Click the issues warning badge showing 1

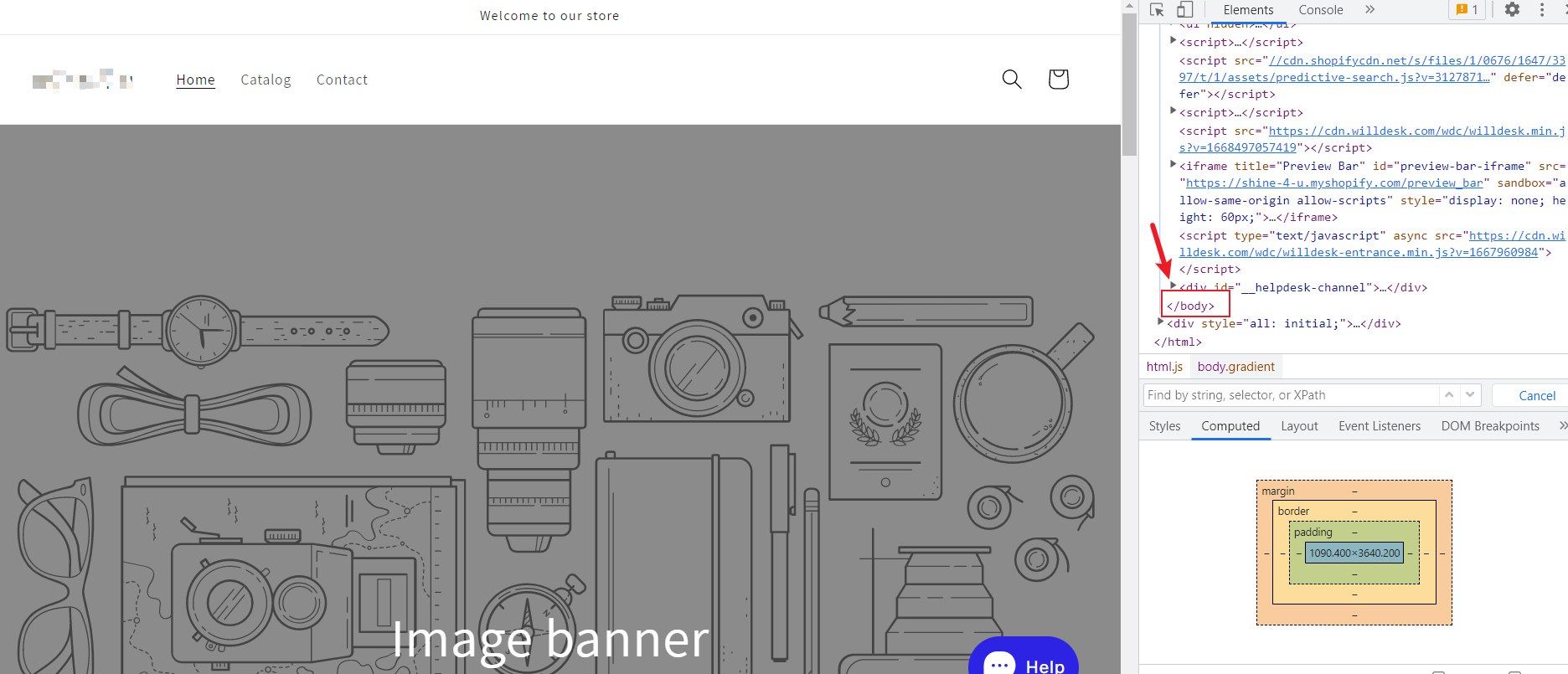[x=1467, y=10]
